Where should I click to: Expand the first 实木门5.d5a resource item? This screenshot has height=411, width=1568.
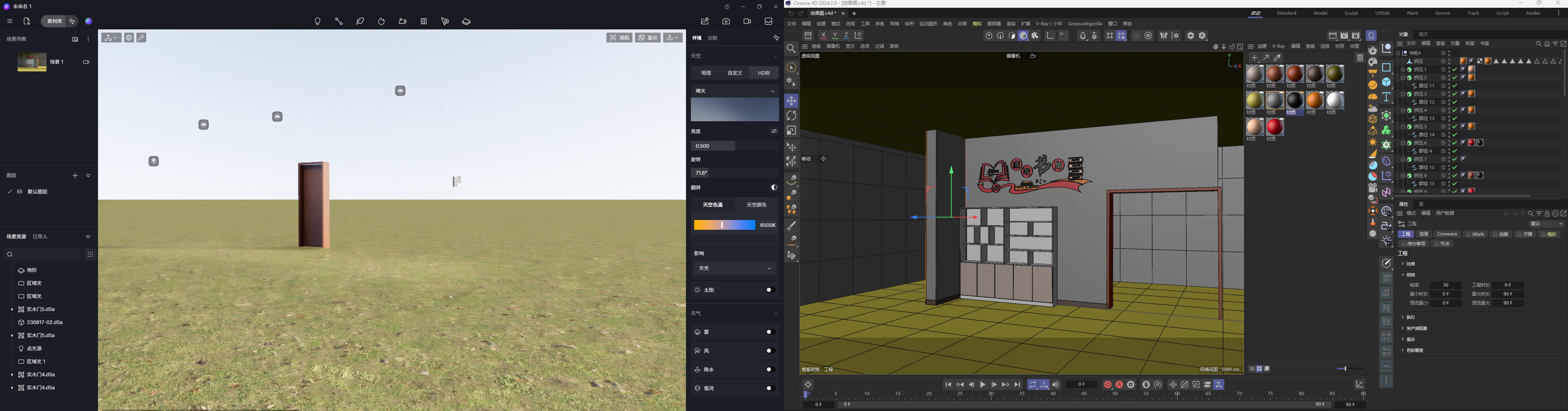pos(12,309)
